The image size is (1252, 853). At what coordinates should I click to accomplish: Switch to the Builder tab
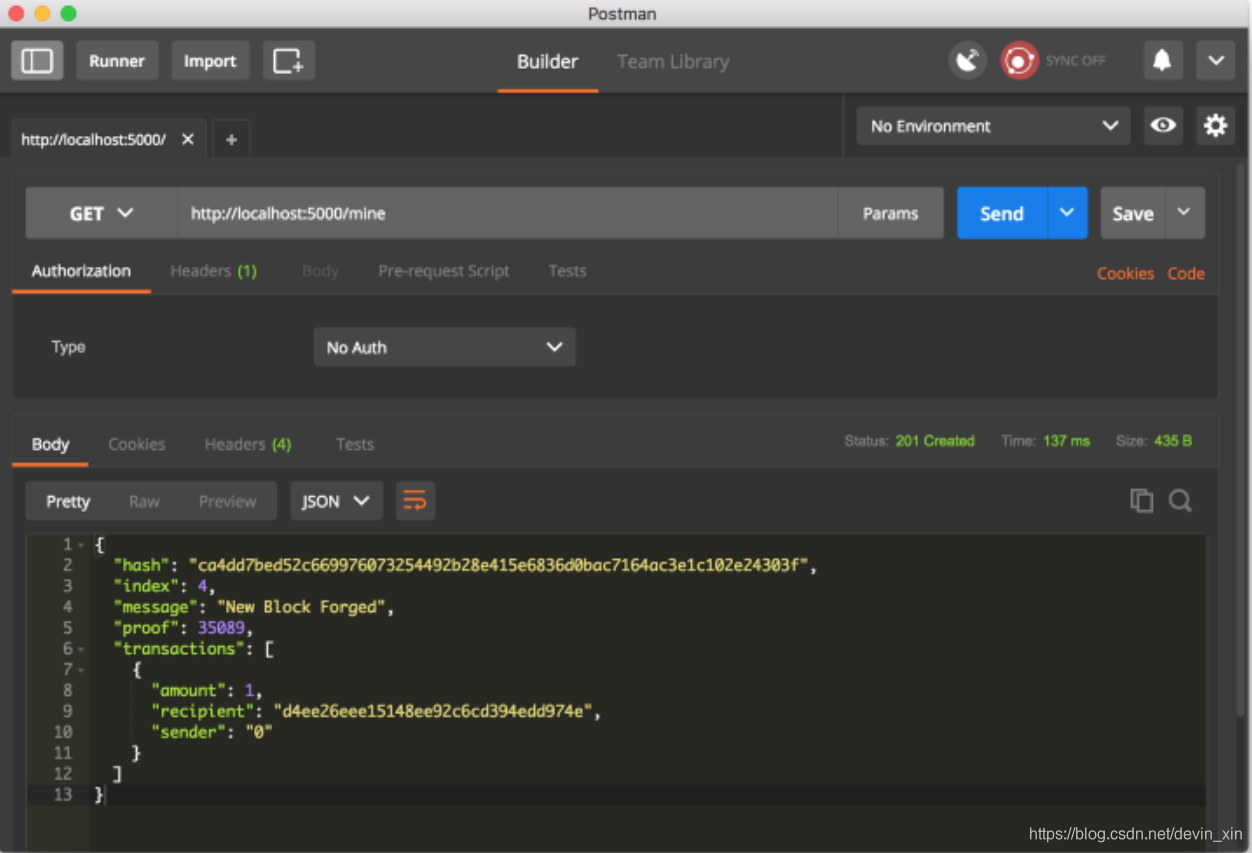click(547, 62)
